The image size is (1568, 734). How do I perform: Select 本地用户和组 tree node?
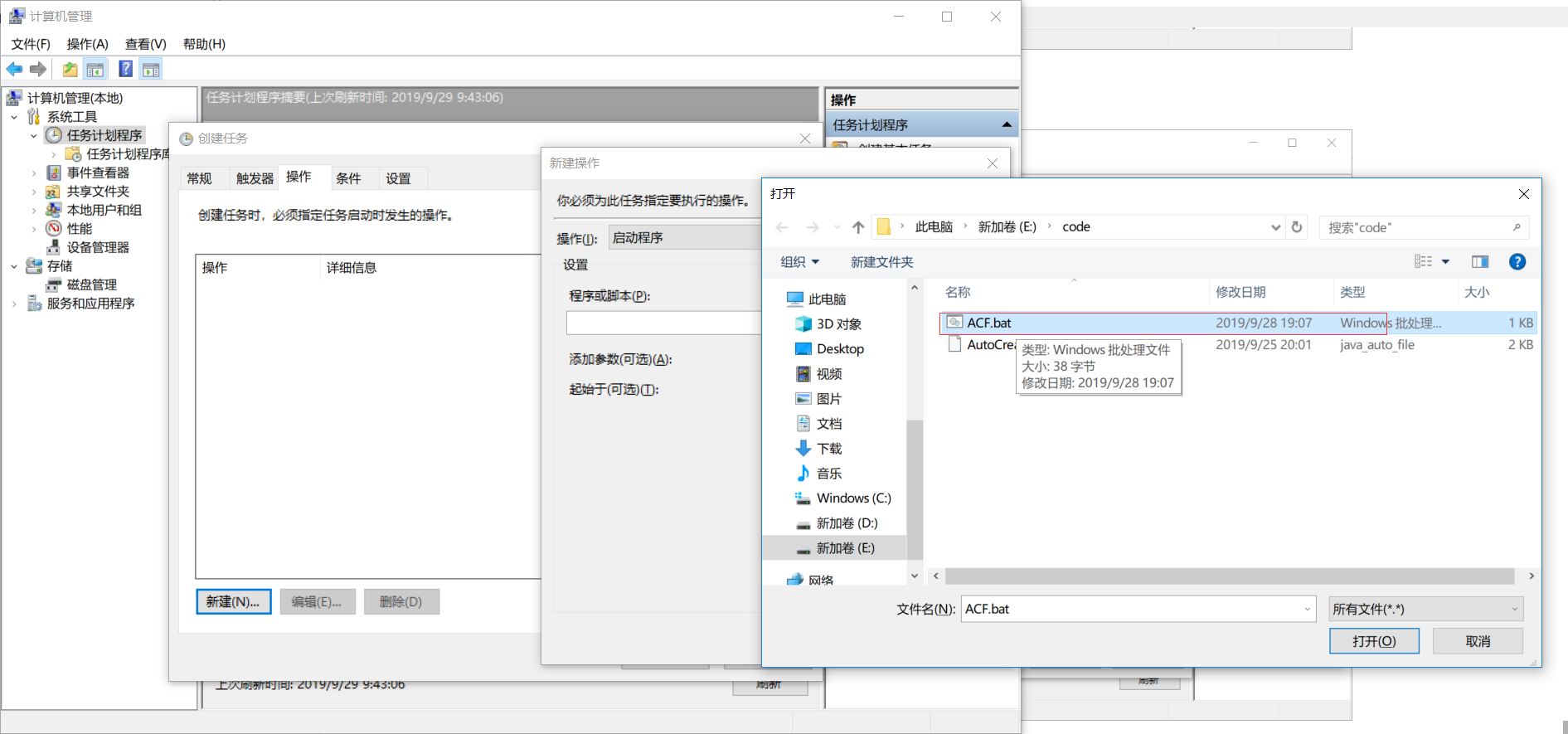104,210
